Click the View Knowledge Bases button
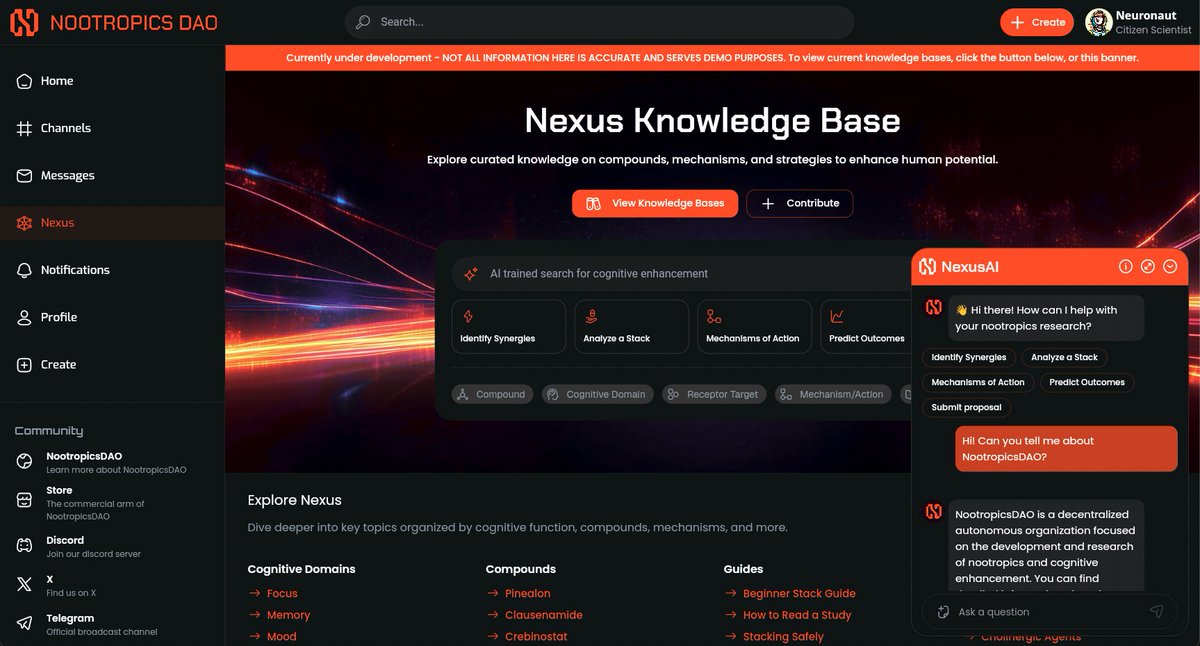The height and width of the screenshot is (646, 1200). [655, 203]
